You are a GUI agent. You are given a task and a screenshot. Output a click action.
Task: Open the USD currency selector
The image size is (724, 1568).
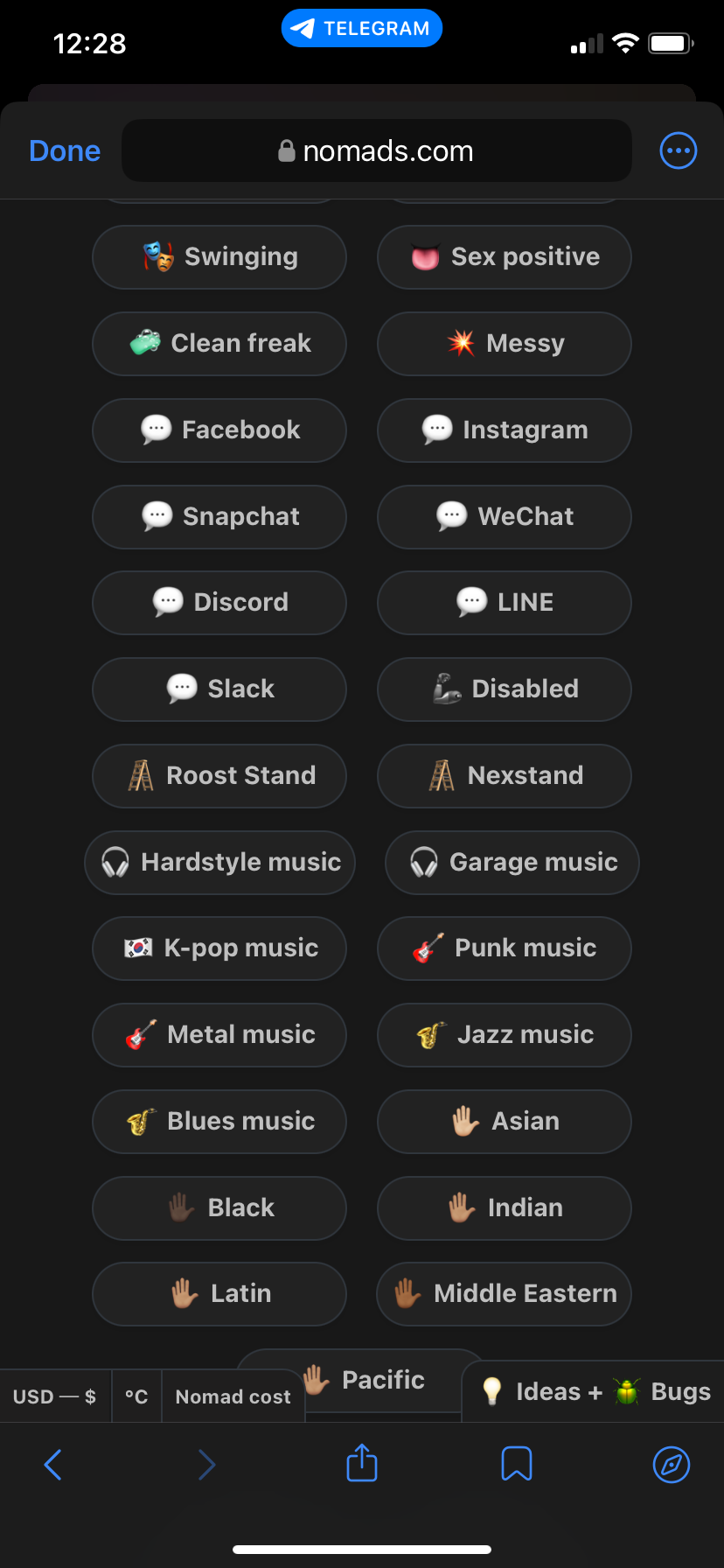click(54, 1396)
